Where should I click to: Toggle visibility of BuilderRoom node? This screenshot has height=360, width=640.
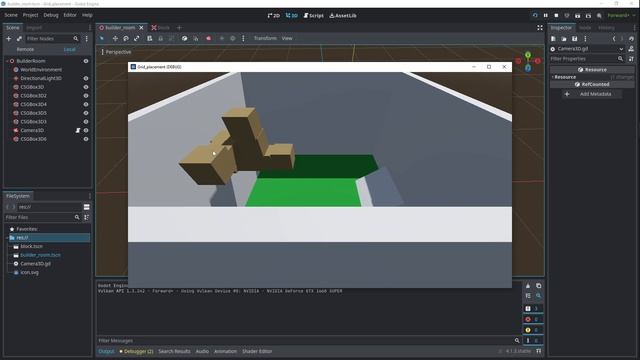point(86,61)
